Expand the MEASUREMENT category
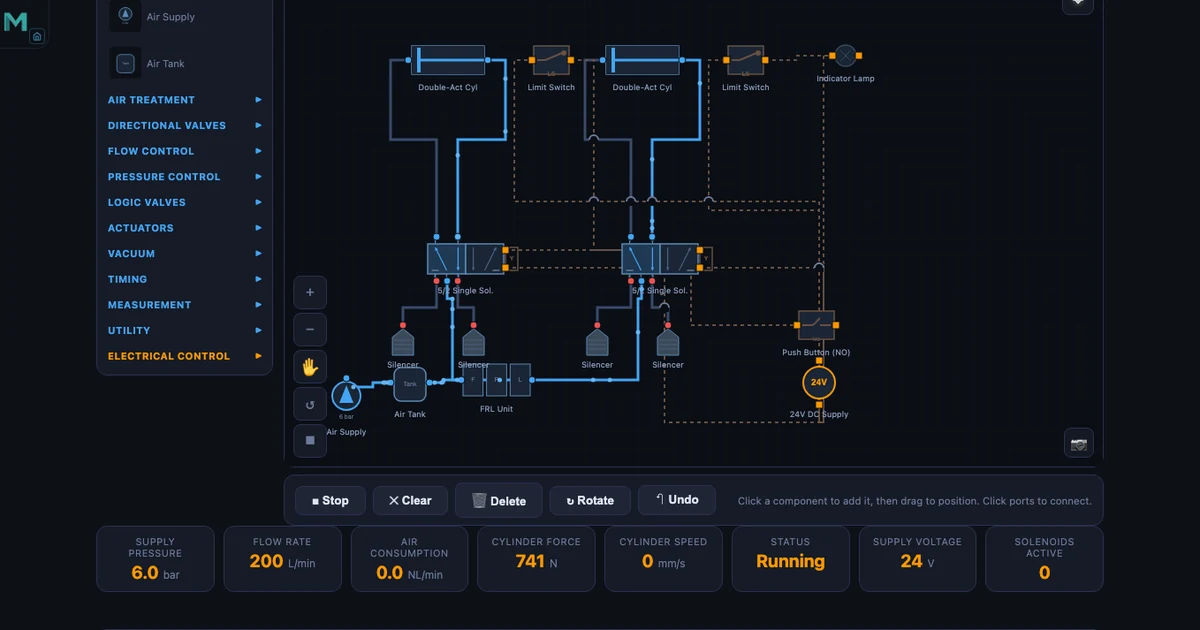This screenshot has width=1200, height=630. tap(185, 305)
